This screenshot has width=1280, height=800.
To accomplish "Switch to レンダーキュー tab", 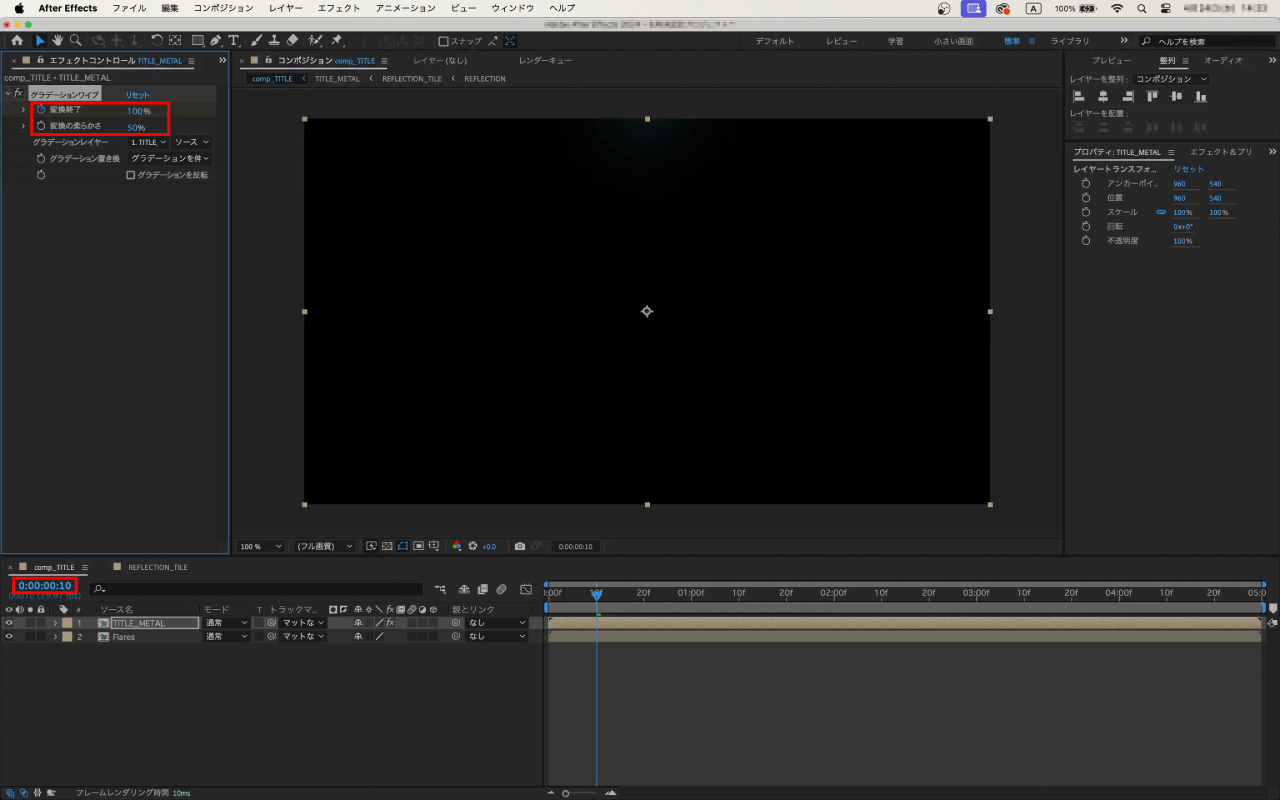I will 545,61.
